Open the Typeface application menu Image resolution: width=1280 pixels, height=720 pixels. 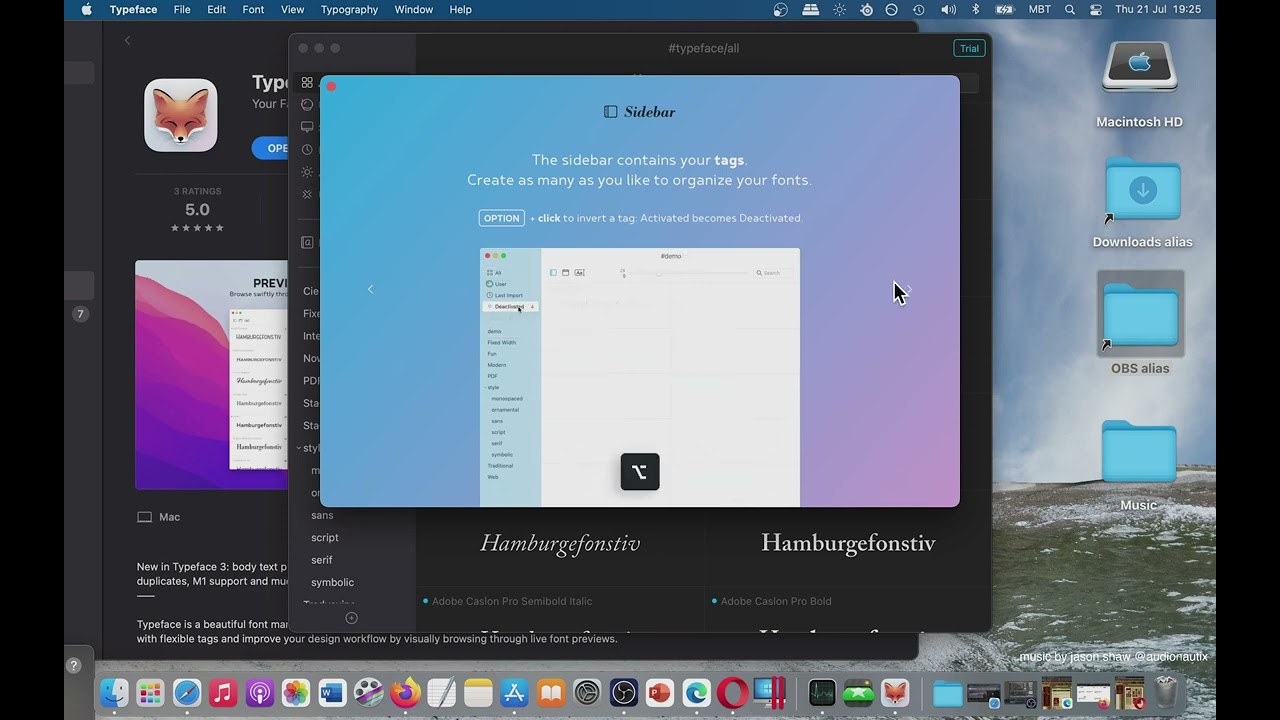coord(133,9)
